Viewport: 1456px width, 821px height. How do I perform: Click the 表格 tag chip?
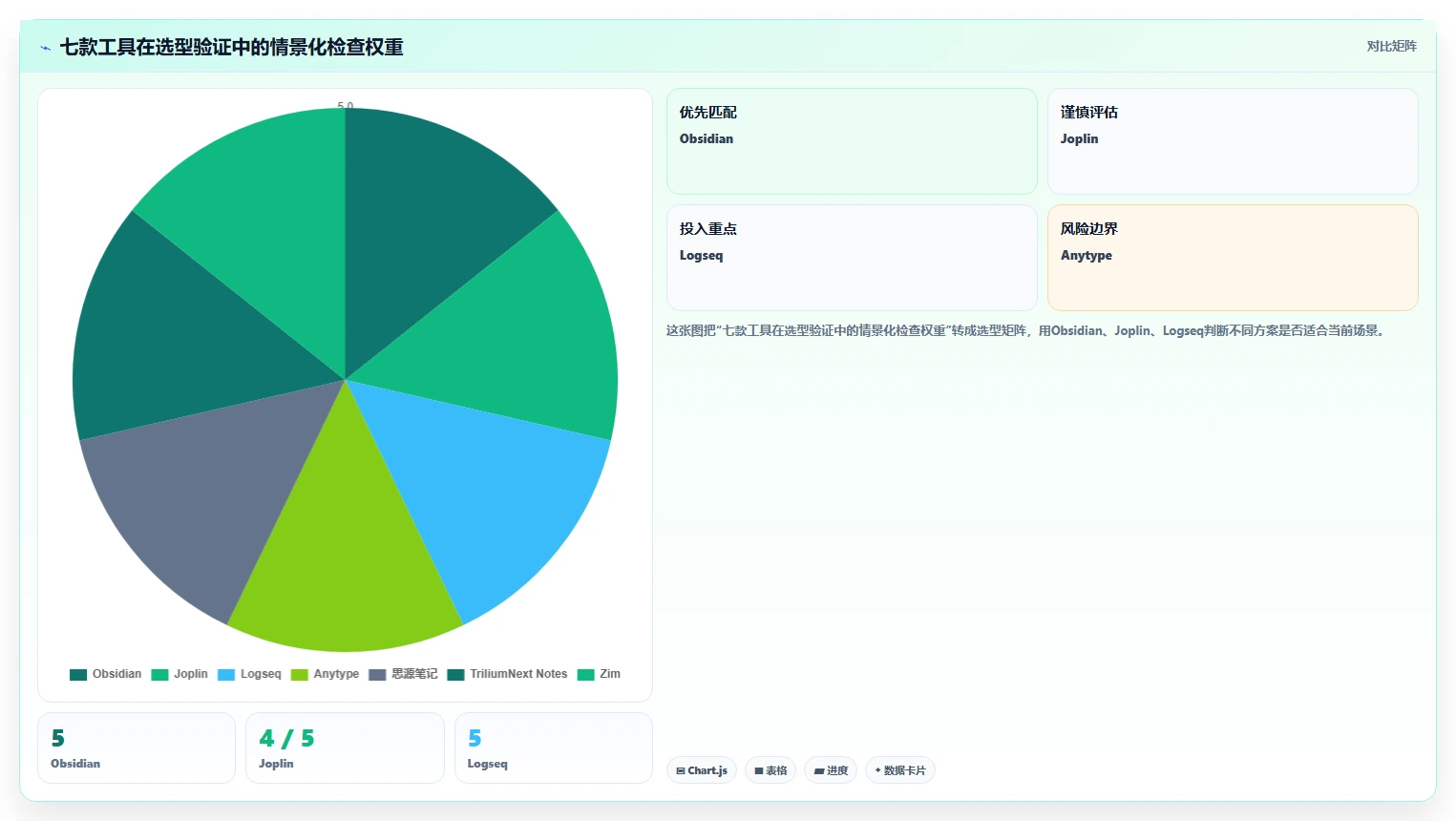pyautogui.click(x=770, y=770)
